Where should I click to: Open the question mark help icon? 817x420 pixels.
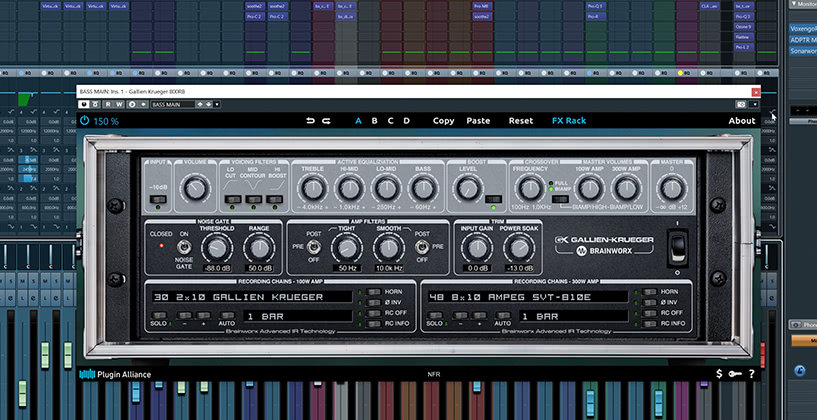point(751,374)
